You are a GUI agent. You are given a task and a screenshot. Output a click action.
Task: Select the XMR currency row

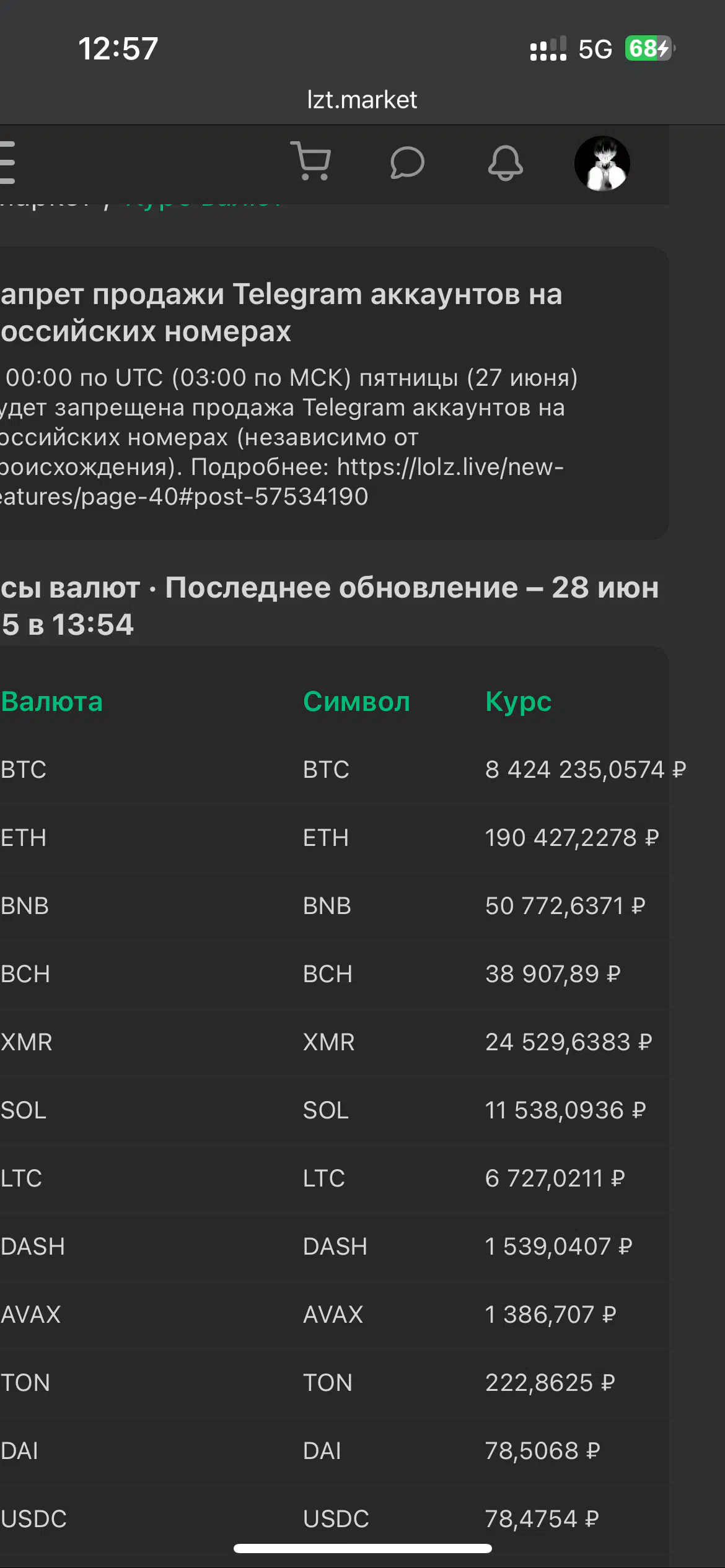click(335, 1042)
